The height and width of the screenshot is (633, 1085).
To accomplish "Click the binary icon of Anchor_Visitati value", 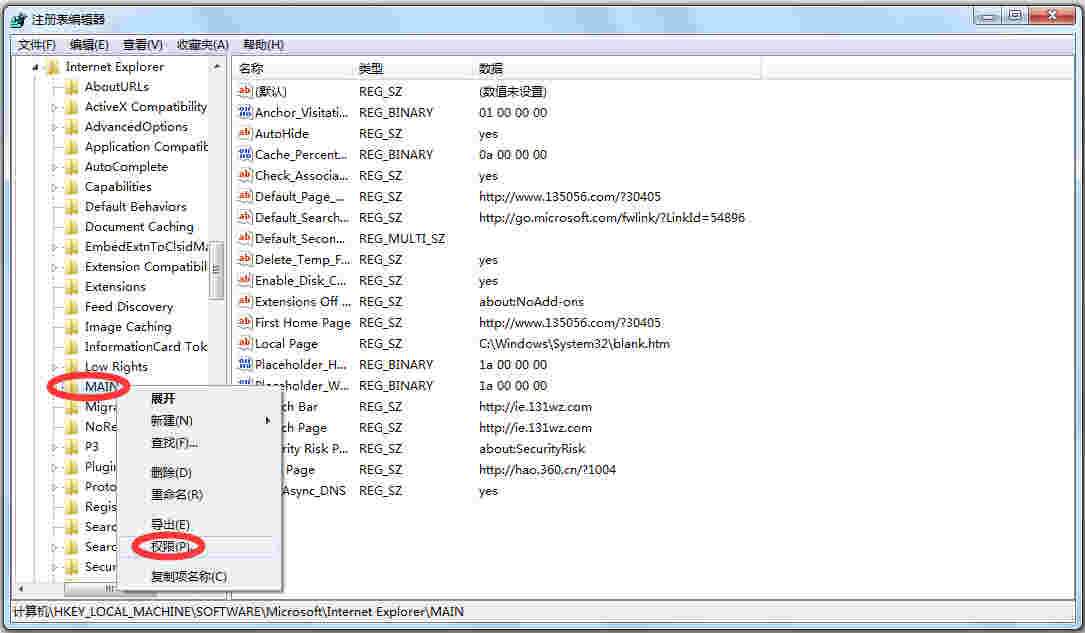I will tap(244, 112).
